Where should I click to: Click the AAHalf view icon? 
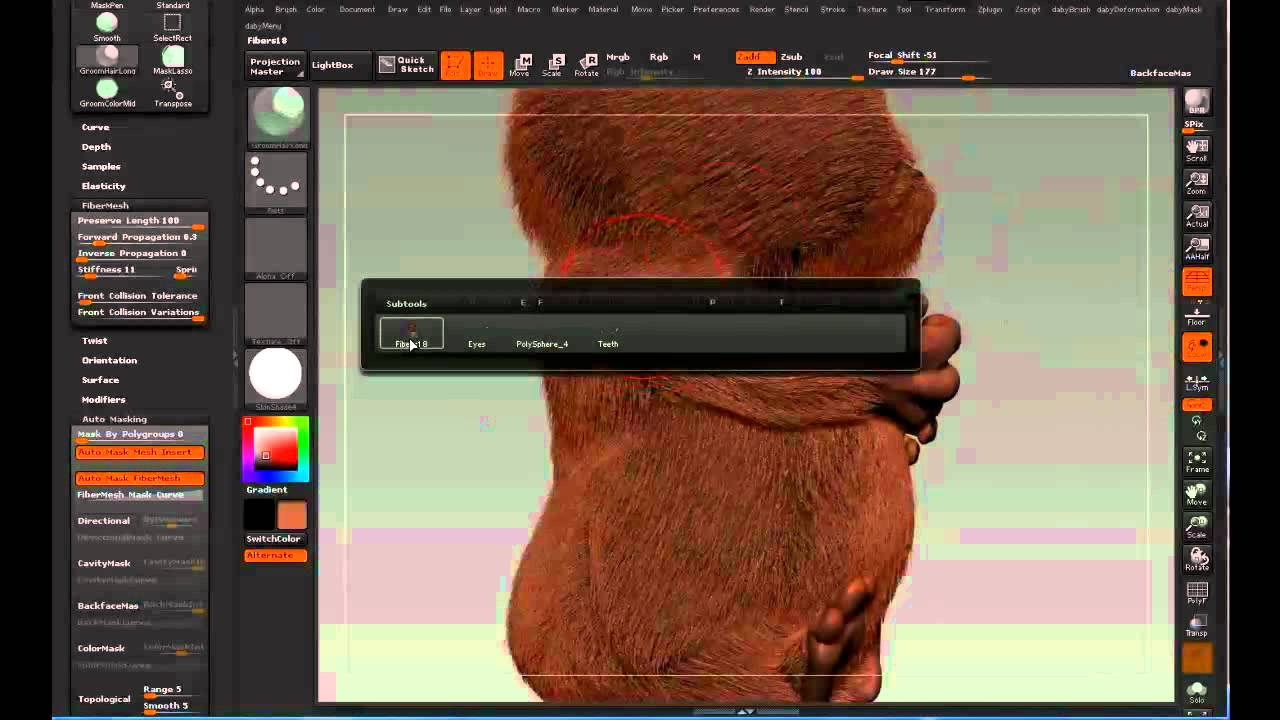[x=1197, y=249]
